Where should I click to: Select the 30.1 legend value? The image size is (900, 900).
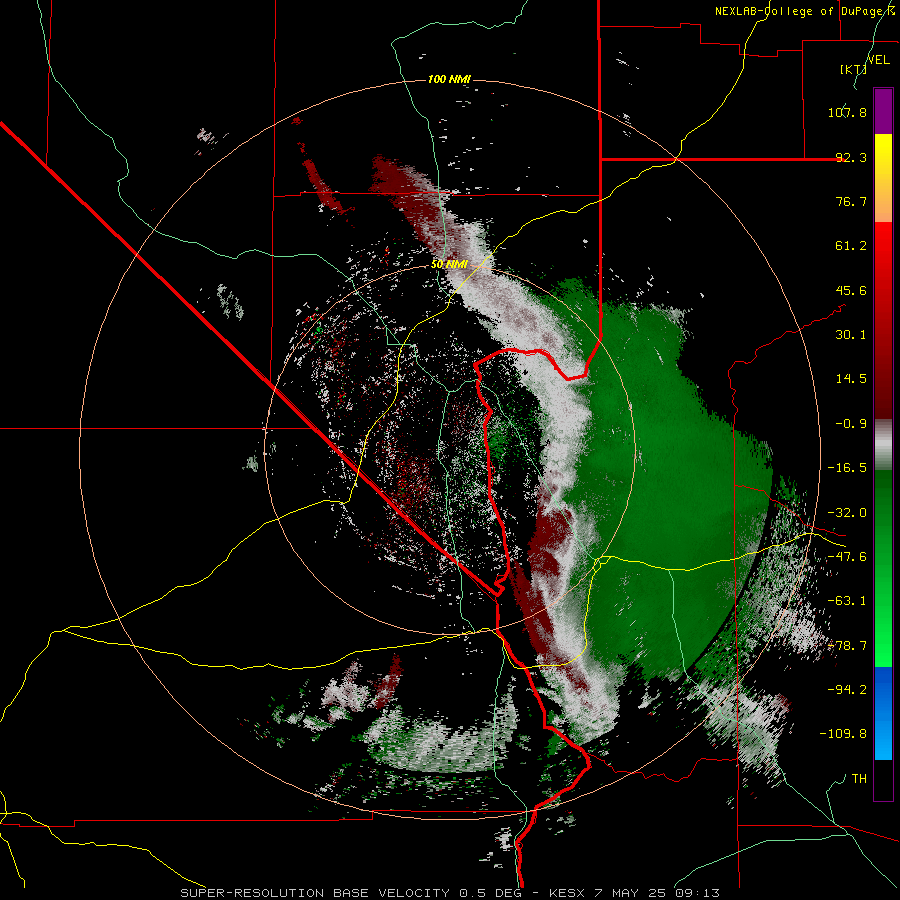pos(851,335)
